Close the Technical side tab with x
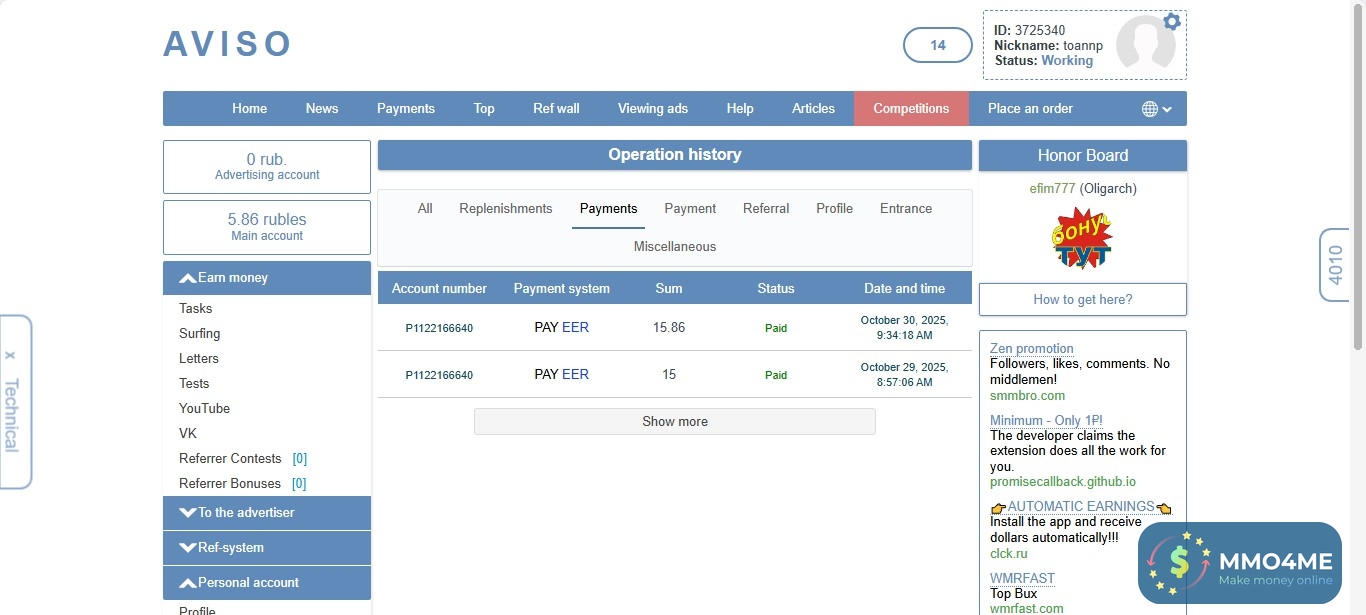This screenshot has width=1366, height=615. coord(10,355)
